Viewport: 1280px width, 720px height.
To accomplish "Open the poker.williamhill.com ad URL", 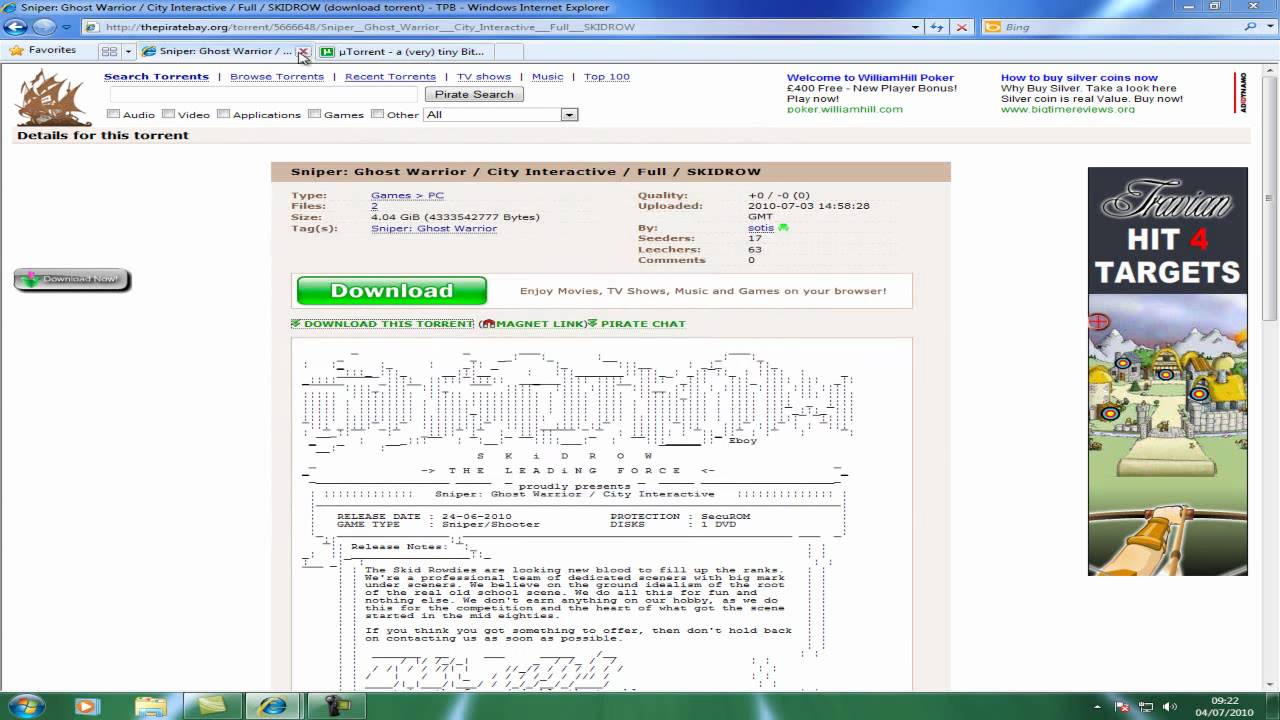I will click(x=844, y=109).
